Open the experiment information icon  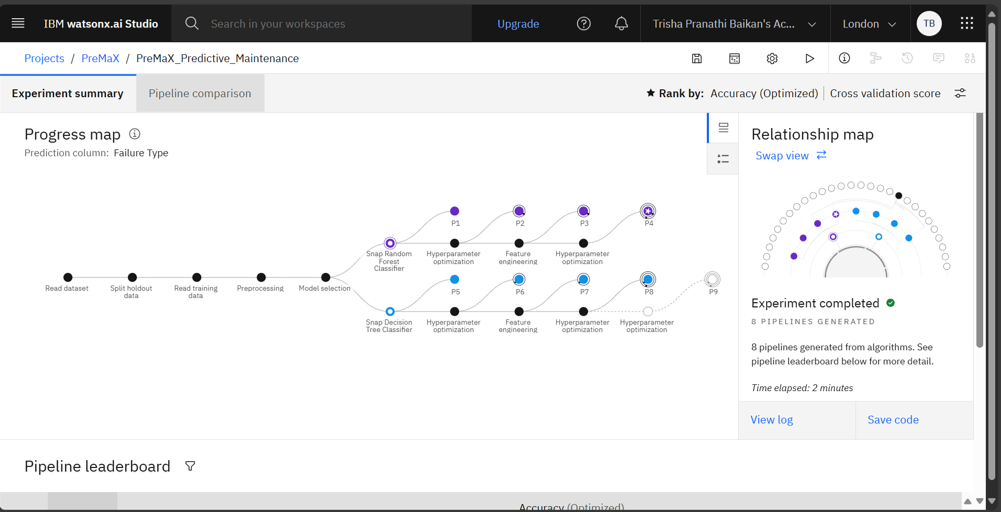coord(844,59)
